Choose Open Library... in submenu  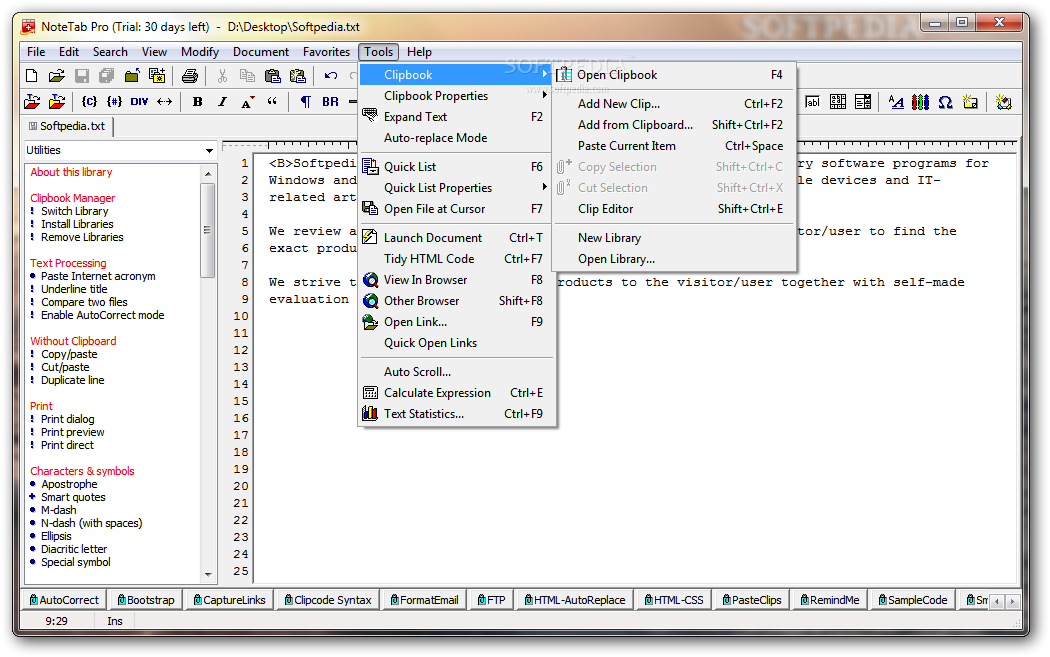[x=674, y=259]
